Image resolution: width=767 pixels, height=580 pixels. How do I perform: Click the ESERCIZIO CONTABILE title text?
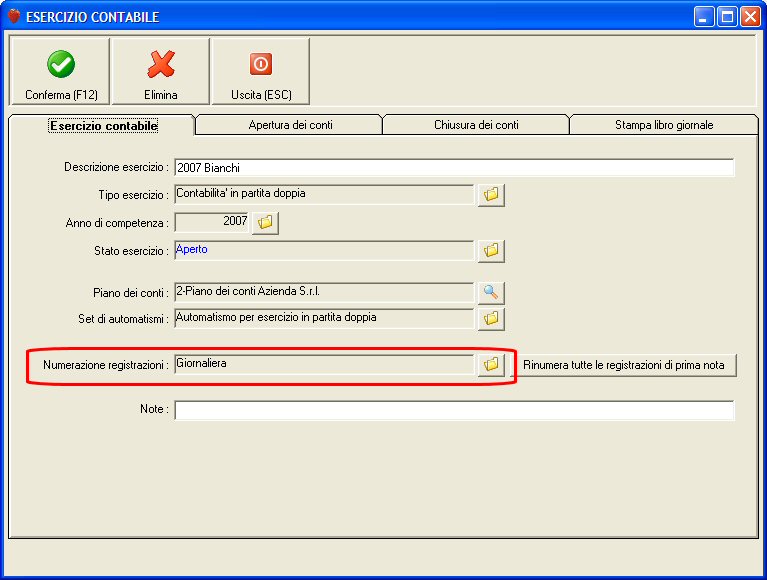[92, 17]
